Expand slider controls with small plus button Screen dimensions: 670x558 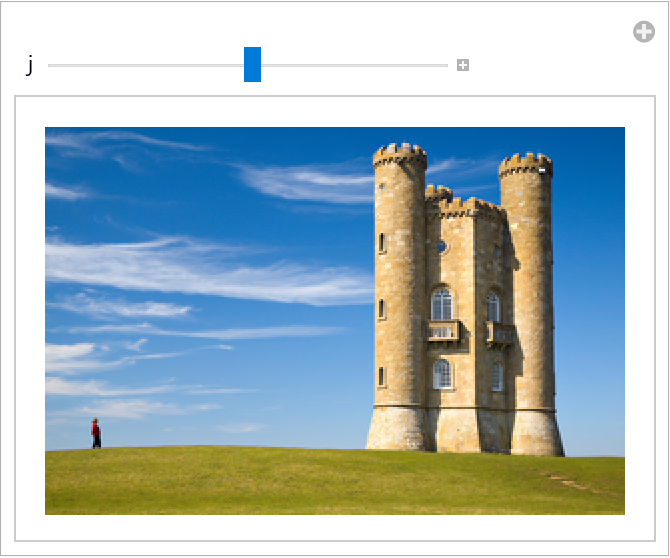pos(463,66)
